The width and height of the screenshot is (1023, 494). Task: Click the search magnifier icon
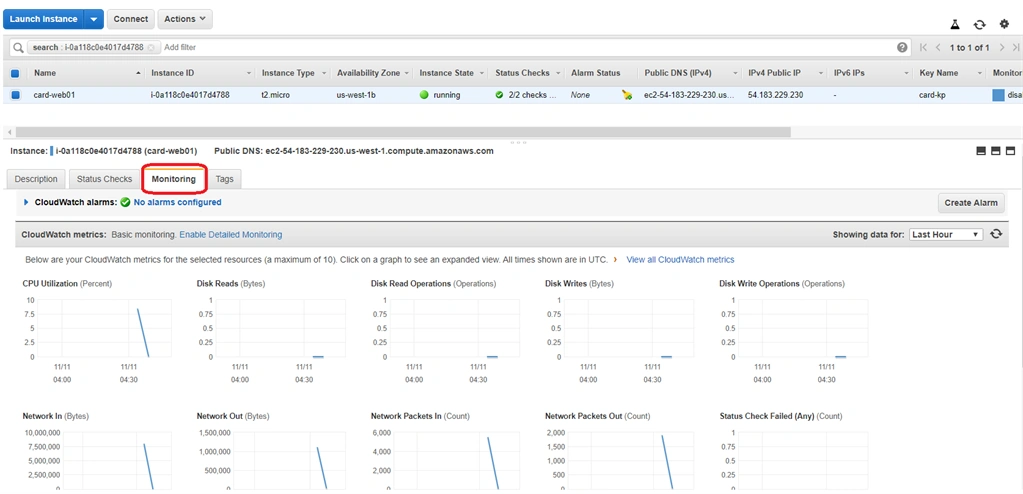[x=18, y=48]
